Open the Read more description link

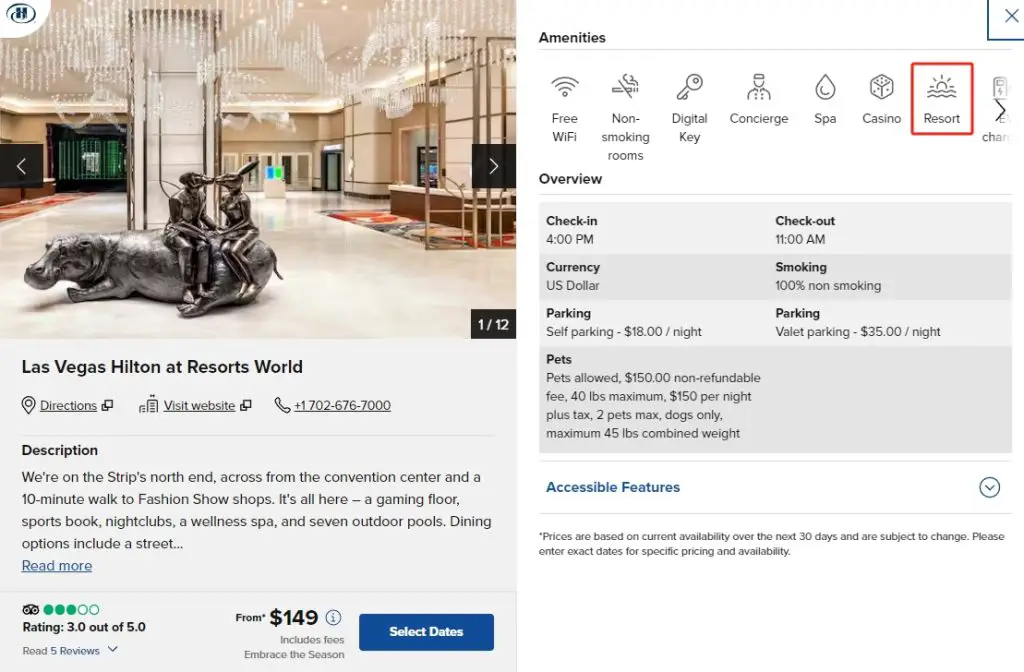[x=56, y=565]
